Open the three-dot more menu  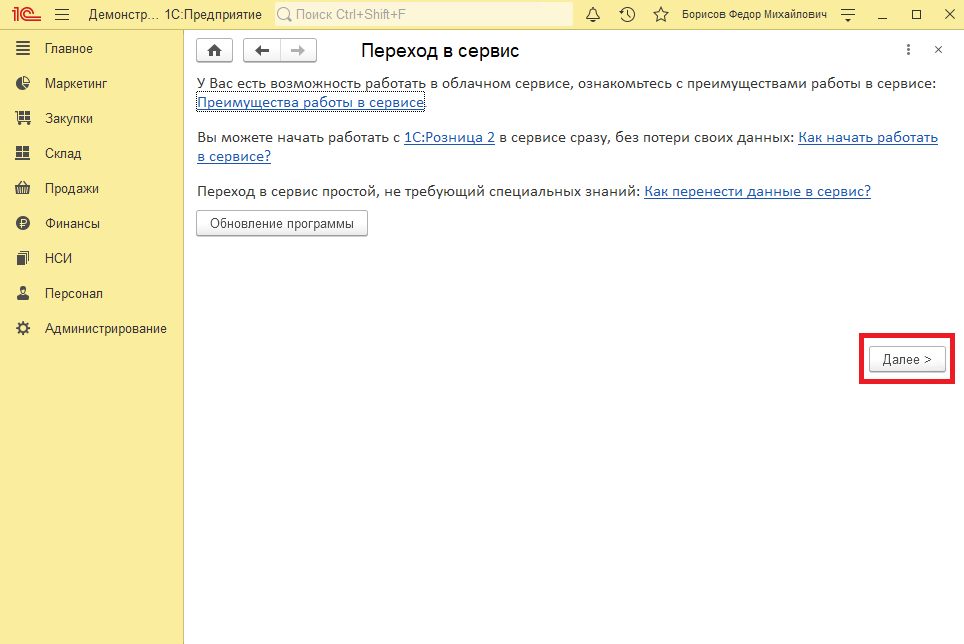pos(908,50)
